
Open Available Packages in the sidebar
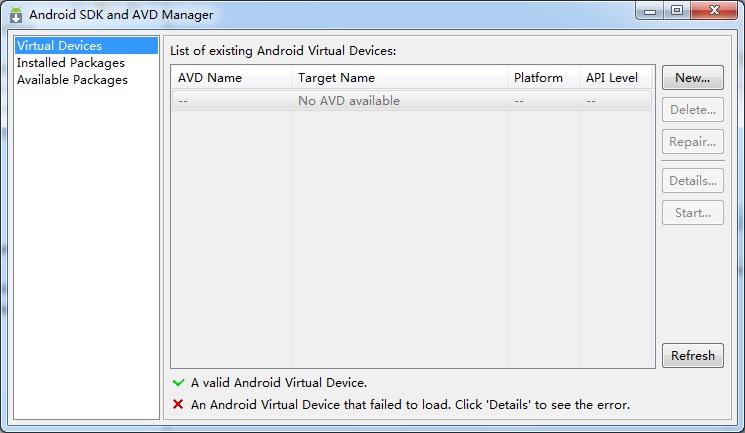coord(72,80)
